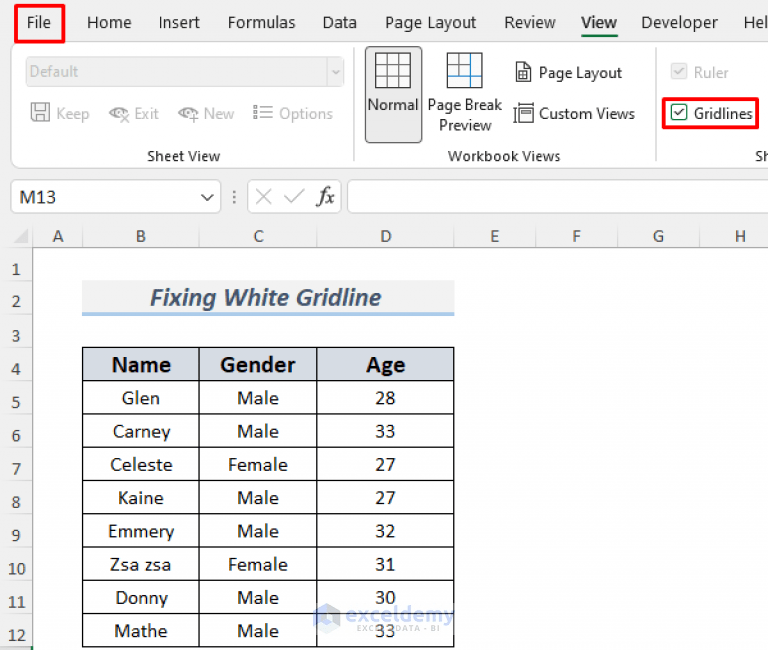Viewport: 768px width, 650px height.
Task: Open sheet view Options
Action: pos(293,114)
